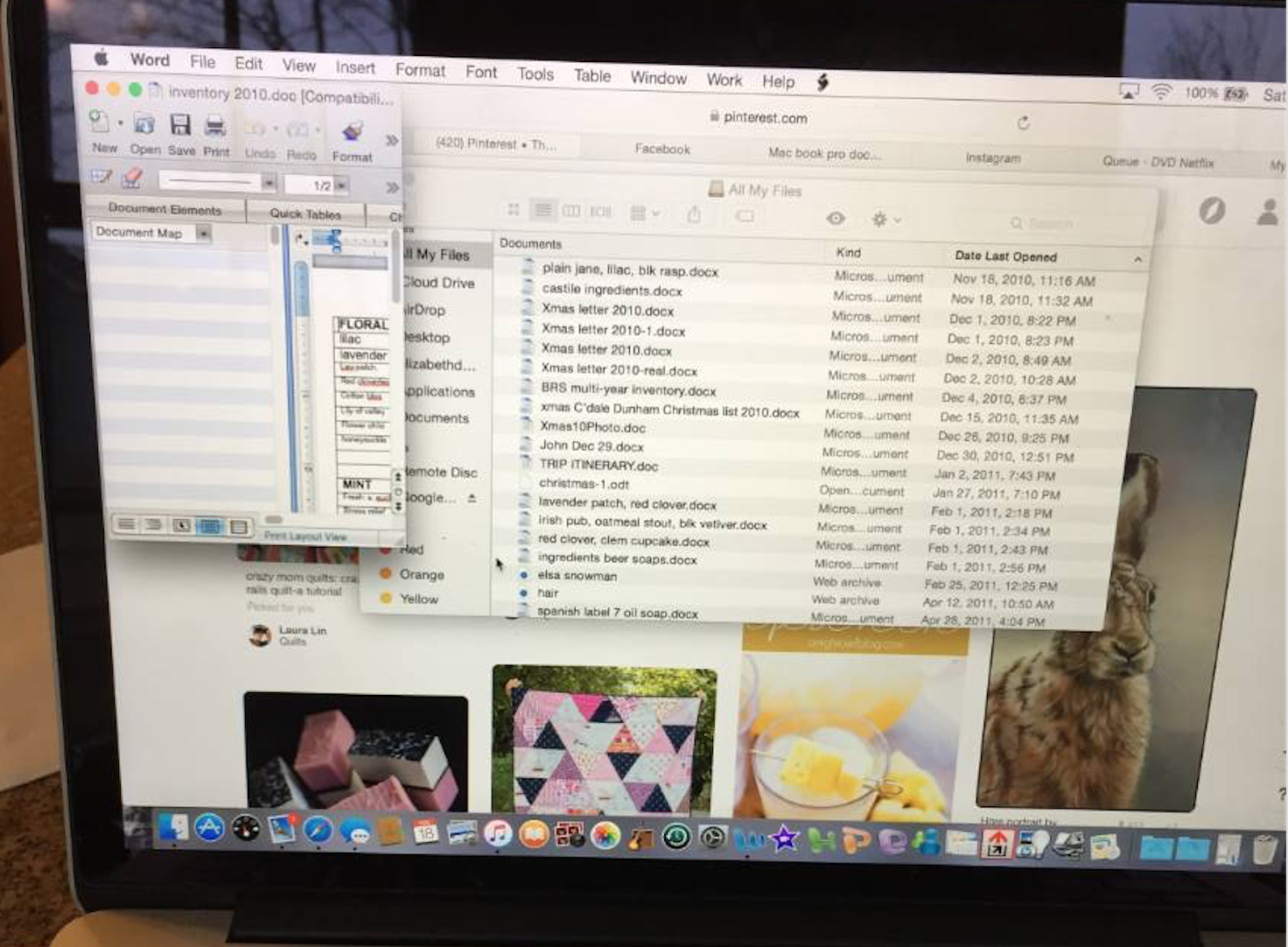Switch to the Instagram tab in Safari
Screen dimensions: 1288x947
992,158
